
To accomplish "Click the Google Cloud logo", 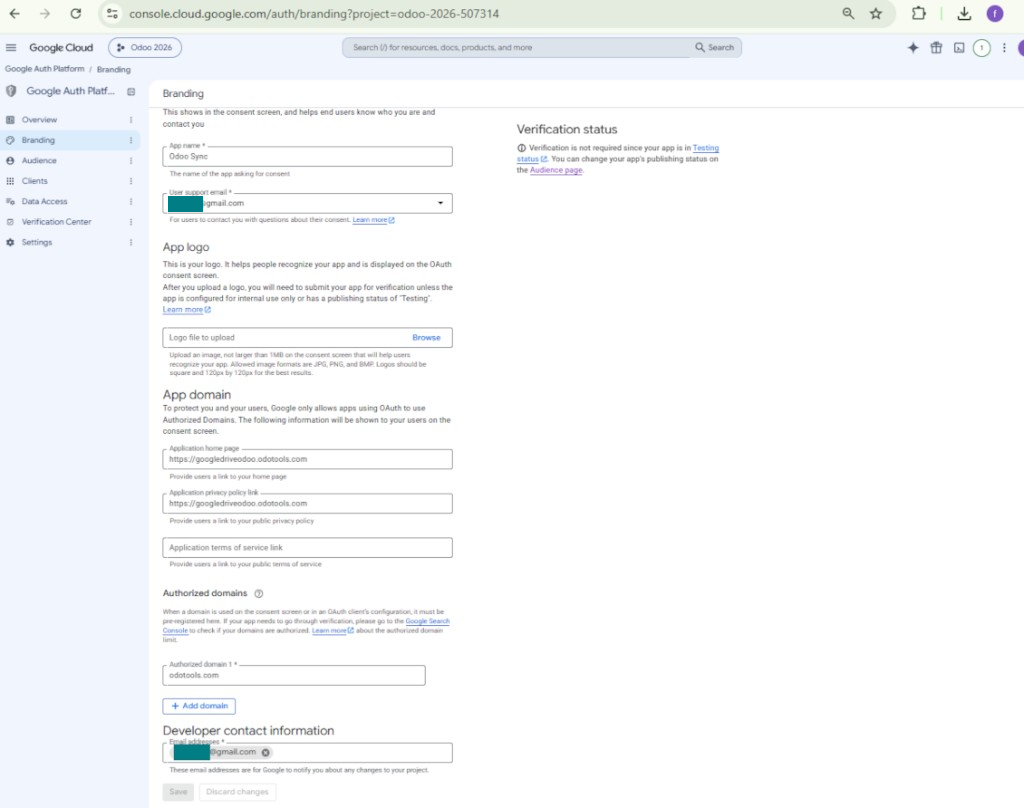I will click(61, 48).
